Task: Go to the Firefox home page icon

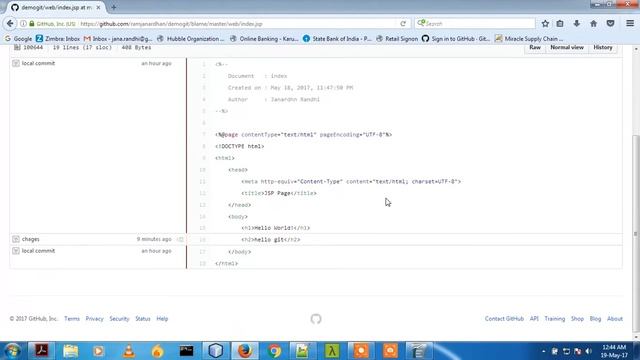Action: [x=593, y=24]
